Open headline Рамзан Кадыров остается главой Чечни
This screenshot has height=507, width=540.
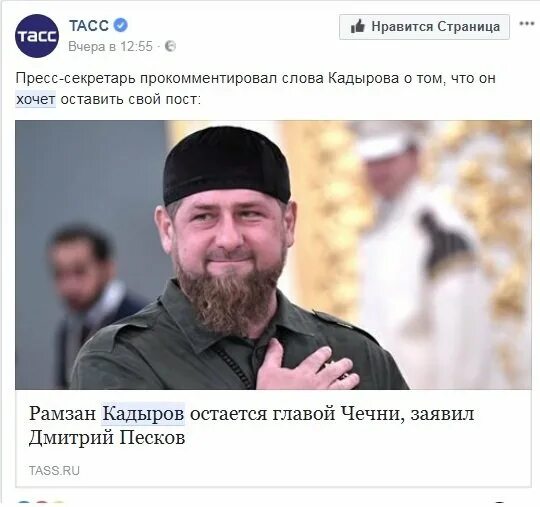(251, 425)
